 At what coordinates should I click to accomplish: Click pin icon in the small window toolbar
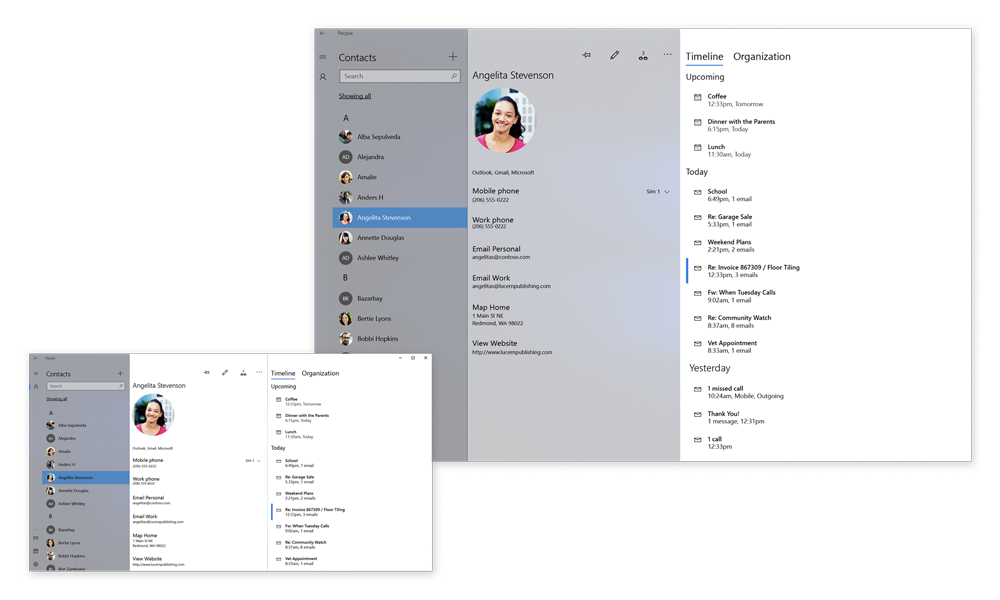(207, 373)
